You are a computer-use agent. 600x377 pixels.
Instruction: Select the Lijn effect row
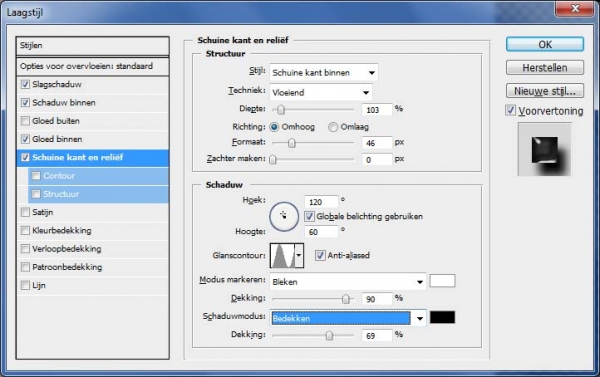point(93,285)
